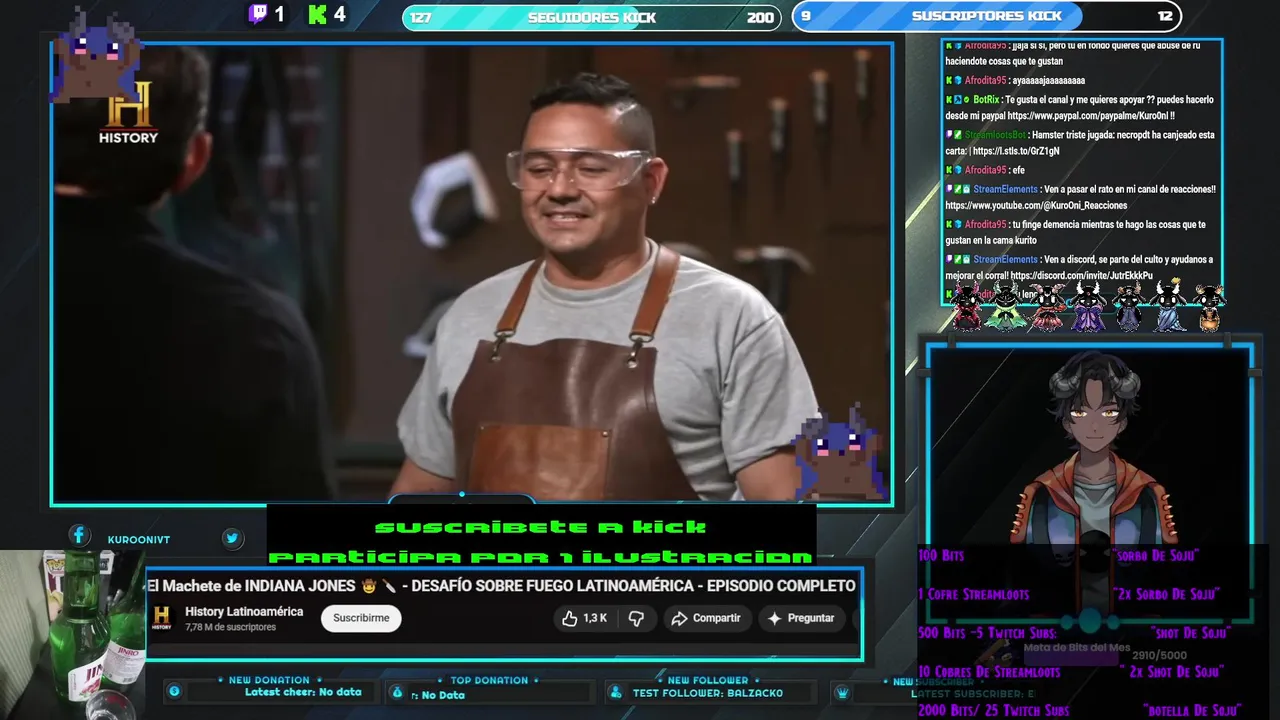The image size is (1280, 720).
Task: Click the '2000 Bits/ 25 Twitch Subs' reward line
Action: 993,710
